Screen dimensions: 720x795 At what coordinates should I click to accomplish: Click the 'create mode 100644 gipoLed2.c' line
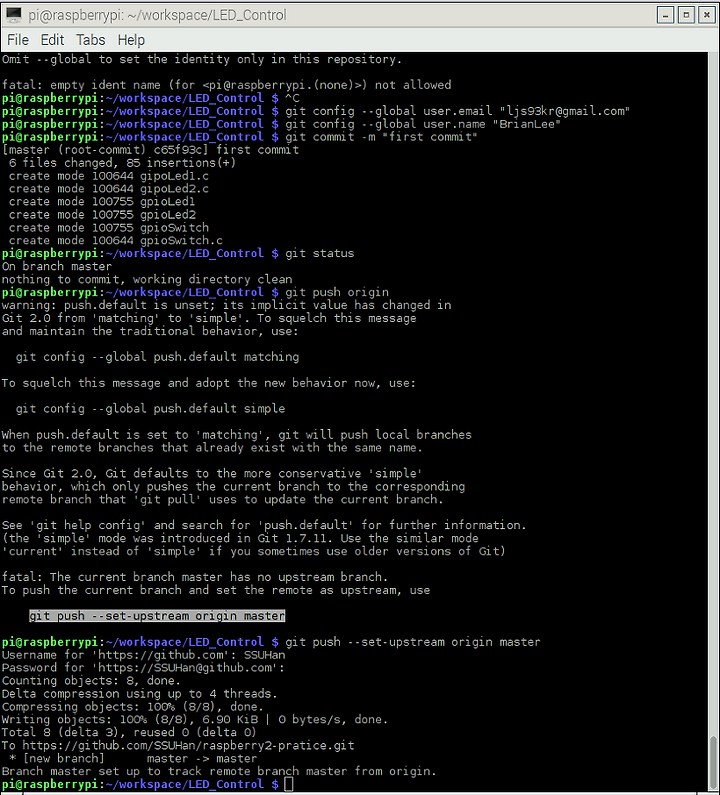(x=109, y=189)
